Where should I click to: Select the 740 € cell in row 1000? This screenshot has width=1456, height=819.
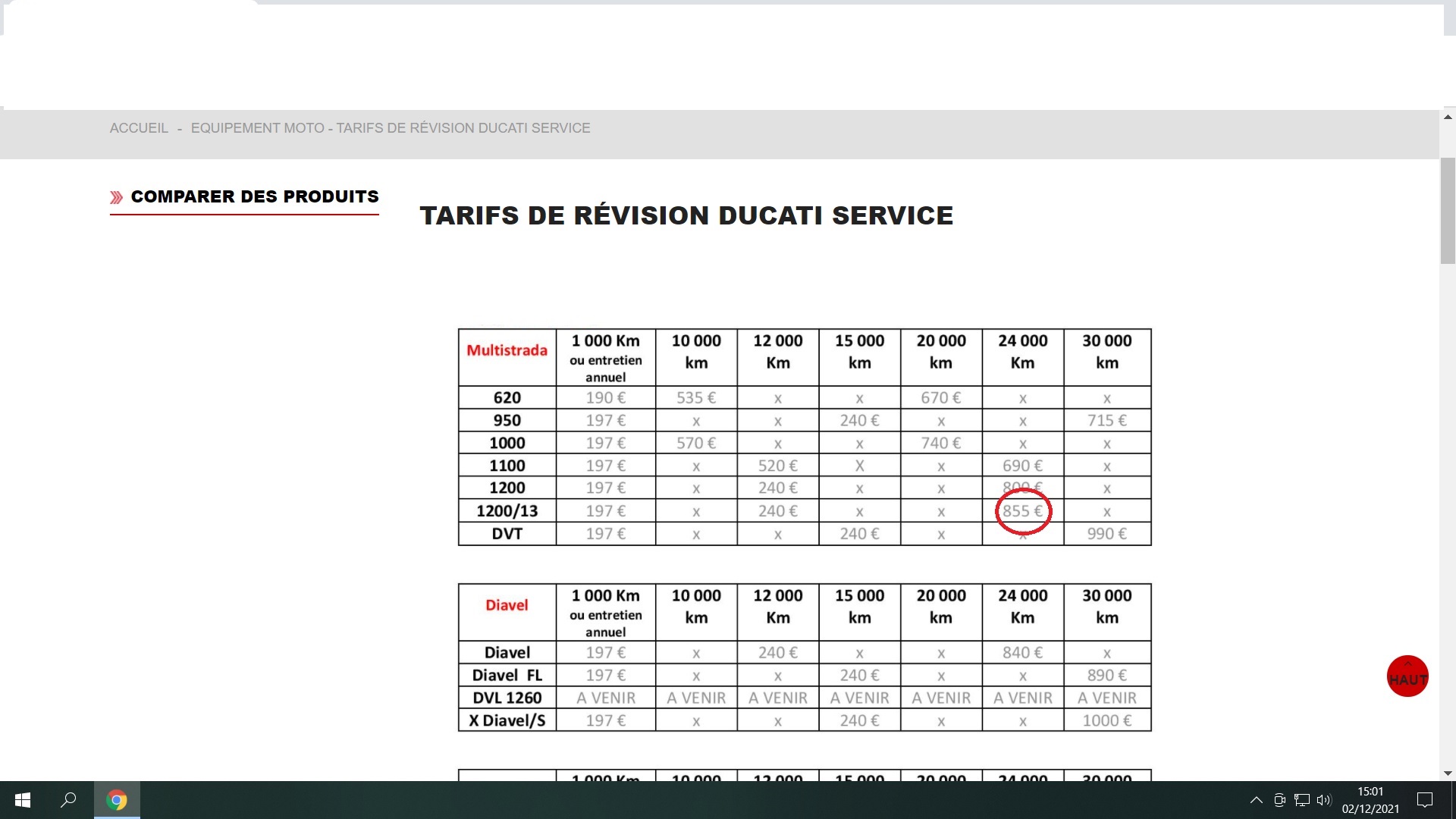[x=941, y=443]
